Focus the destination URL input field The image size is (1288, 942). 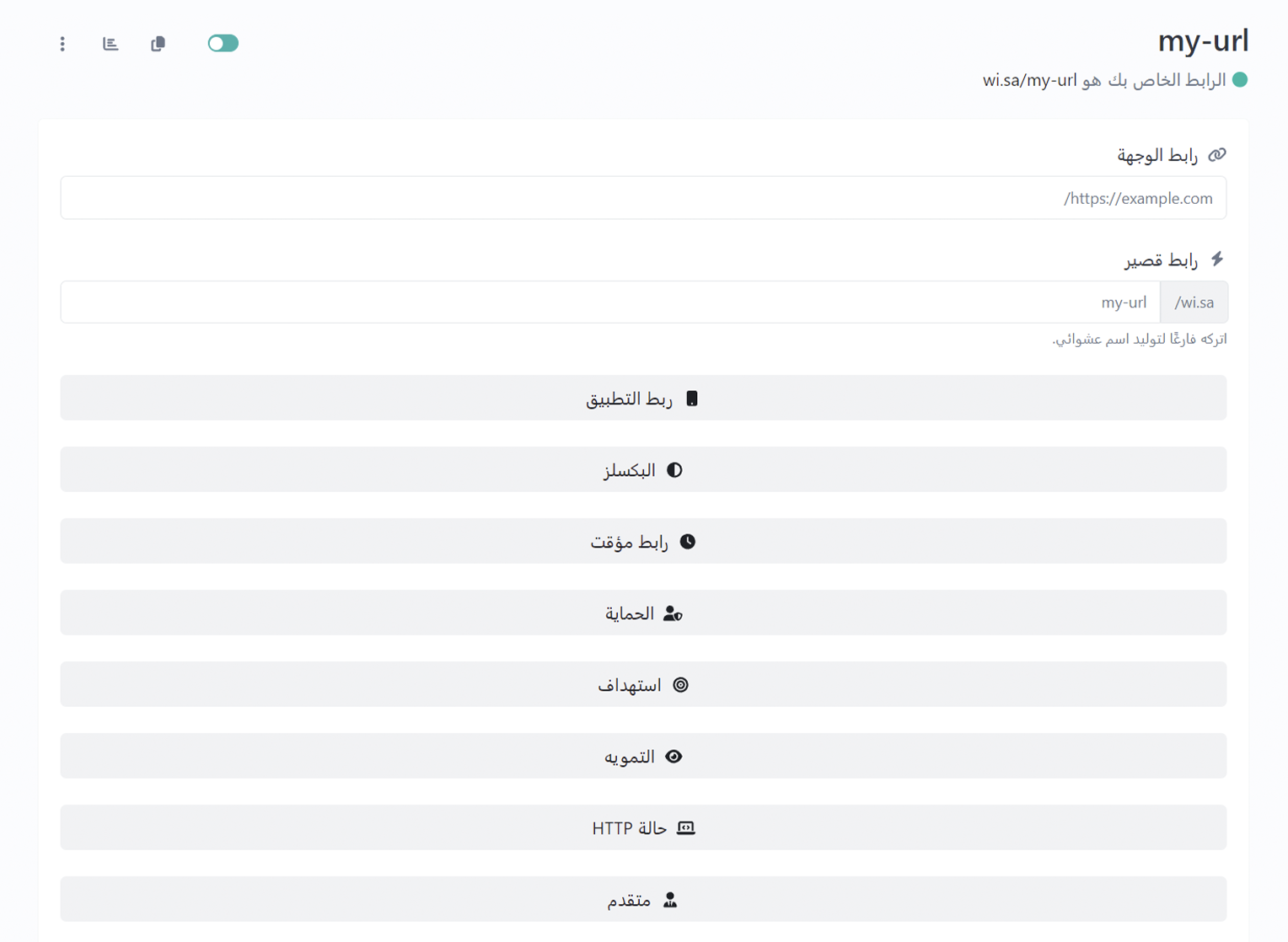tap(643, 198)
